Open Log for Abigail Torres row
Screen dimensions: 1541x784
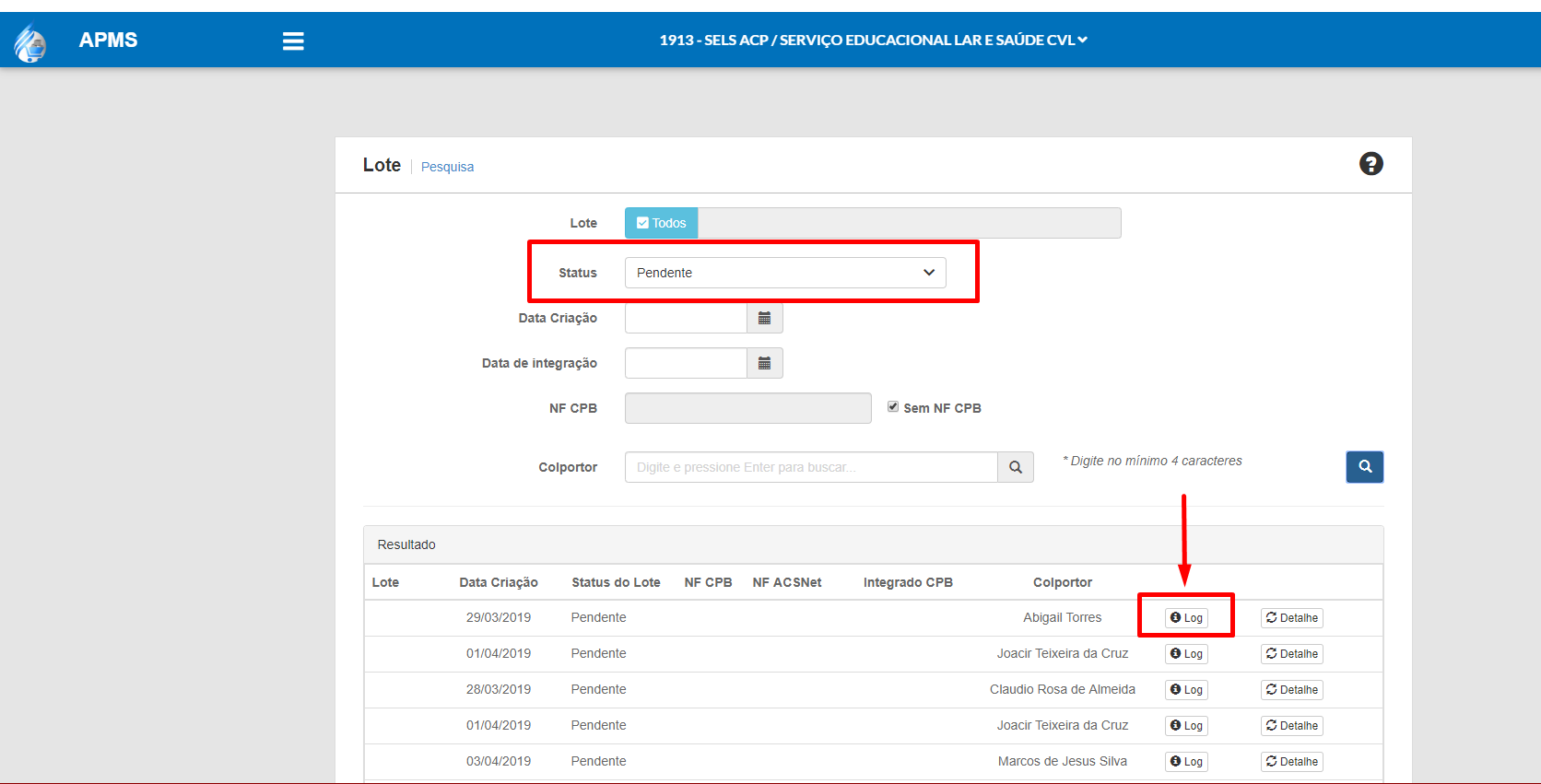tap(1186, 618)
